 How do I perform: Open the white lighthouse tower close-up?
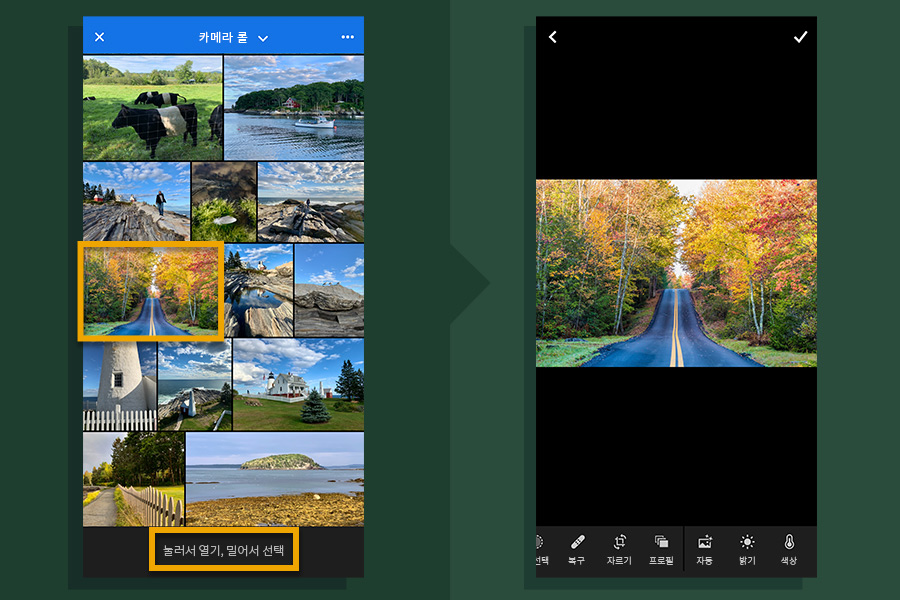[119, 385]
